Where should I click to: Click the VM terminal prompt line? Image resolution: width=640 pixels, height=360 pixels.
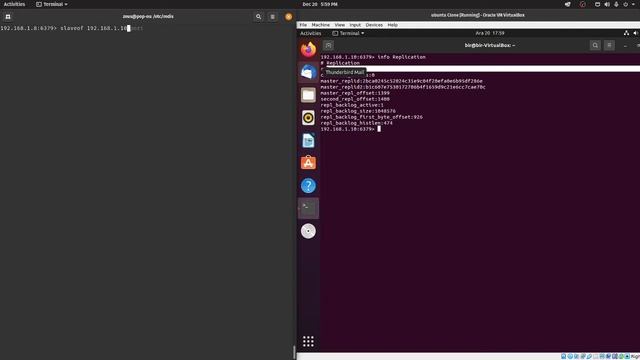(351, 129)
